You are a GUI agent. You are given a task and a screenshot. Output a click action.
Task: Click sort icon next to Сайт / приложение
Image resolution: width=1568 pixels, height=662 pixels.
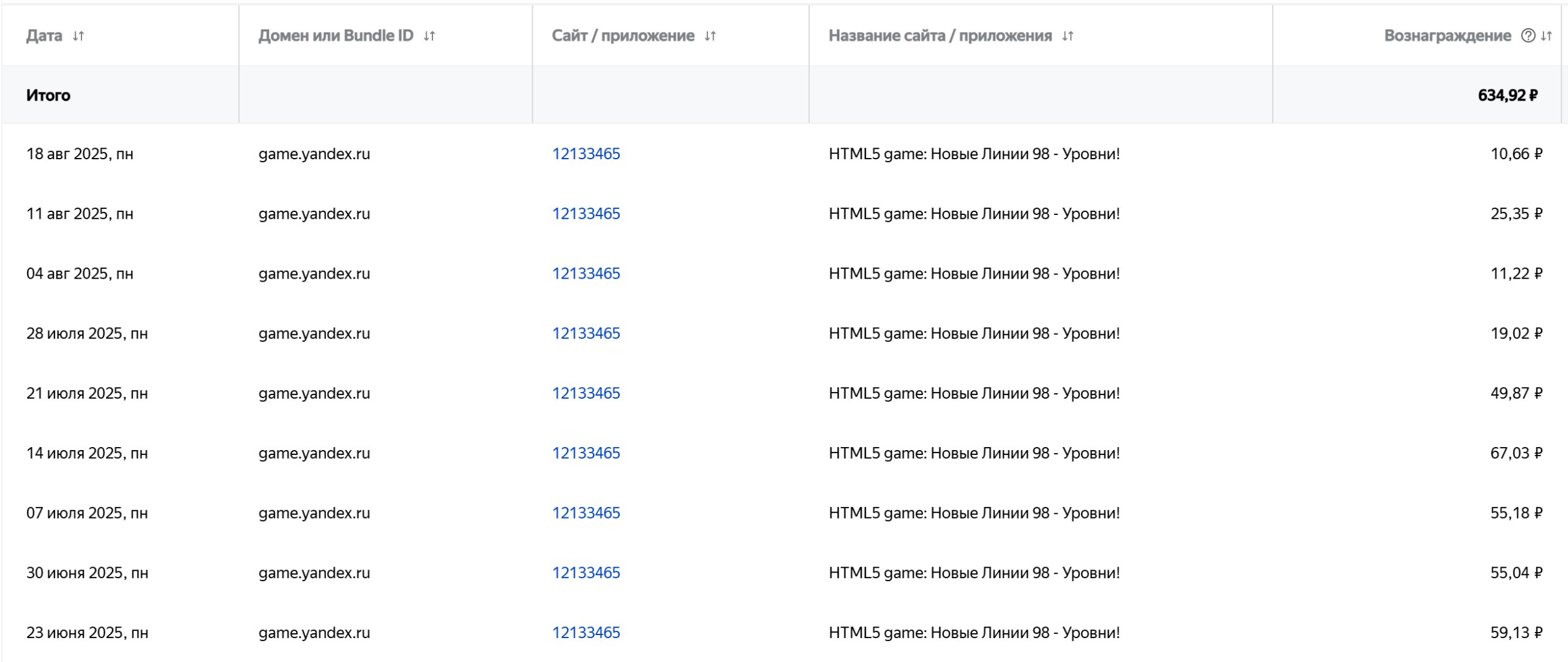pos(710,36)
